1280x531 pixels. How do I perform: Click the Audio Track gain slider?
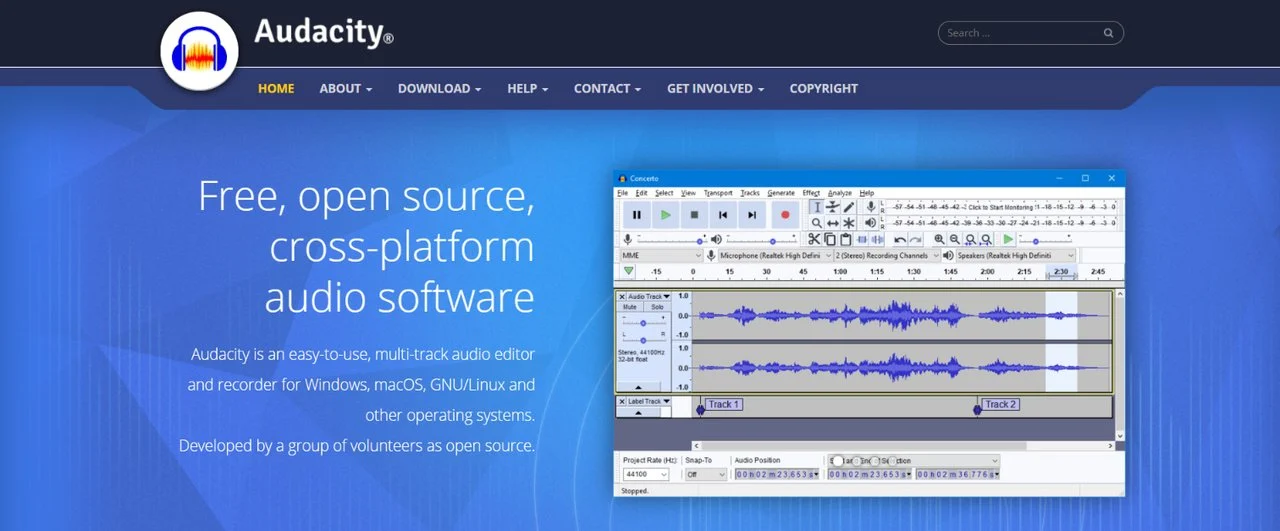tap(643, 323)
